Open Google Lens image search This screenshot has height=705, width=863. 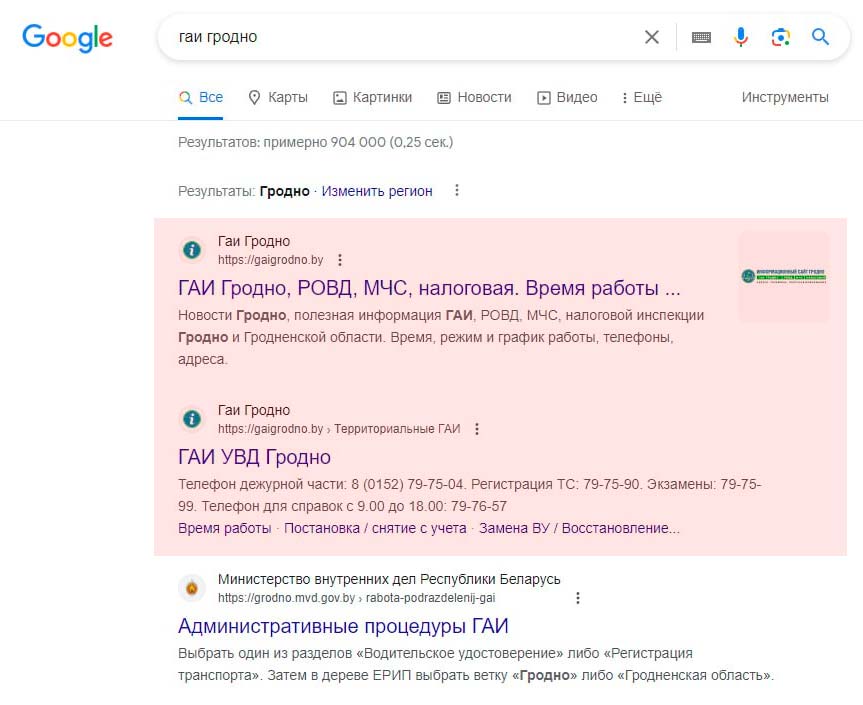[x=780, y=36]
